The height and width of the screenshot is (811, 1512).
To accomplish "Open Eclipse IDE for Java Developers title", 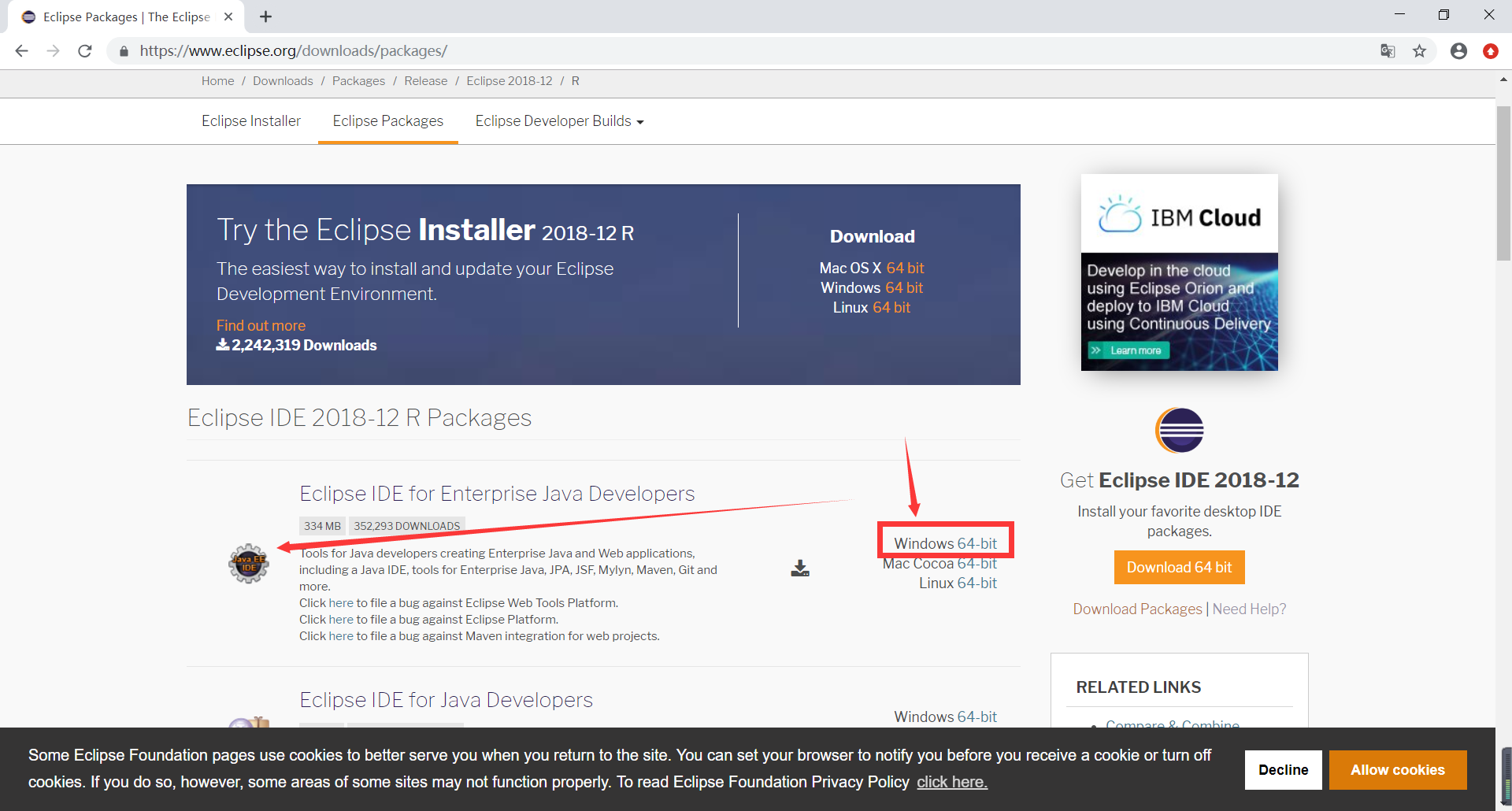I will click(x=446, y=700).
